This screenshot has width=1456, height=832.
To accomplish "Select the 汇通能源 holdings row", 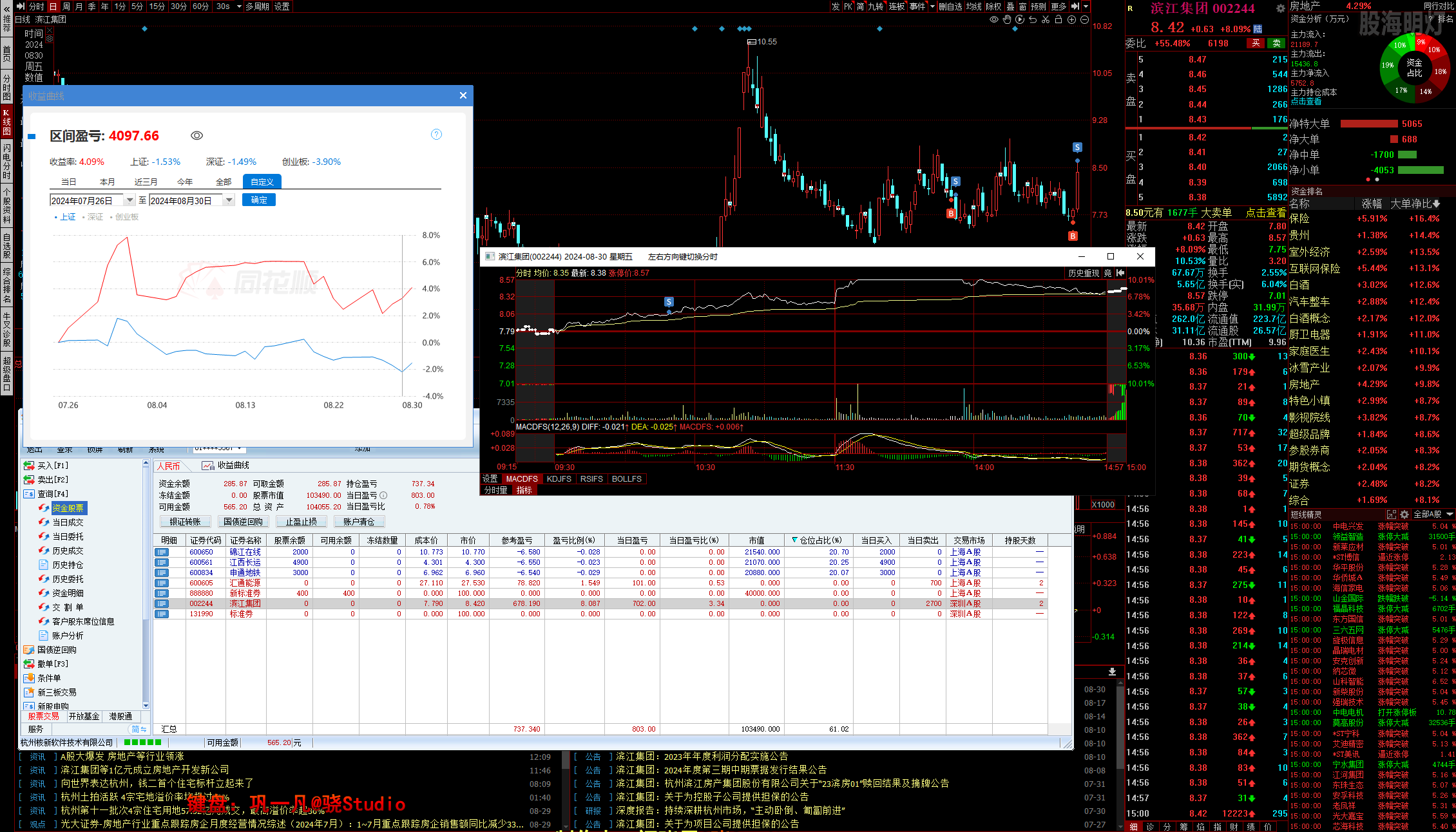I will point(600,583).
